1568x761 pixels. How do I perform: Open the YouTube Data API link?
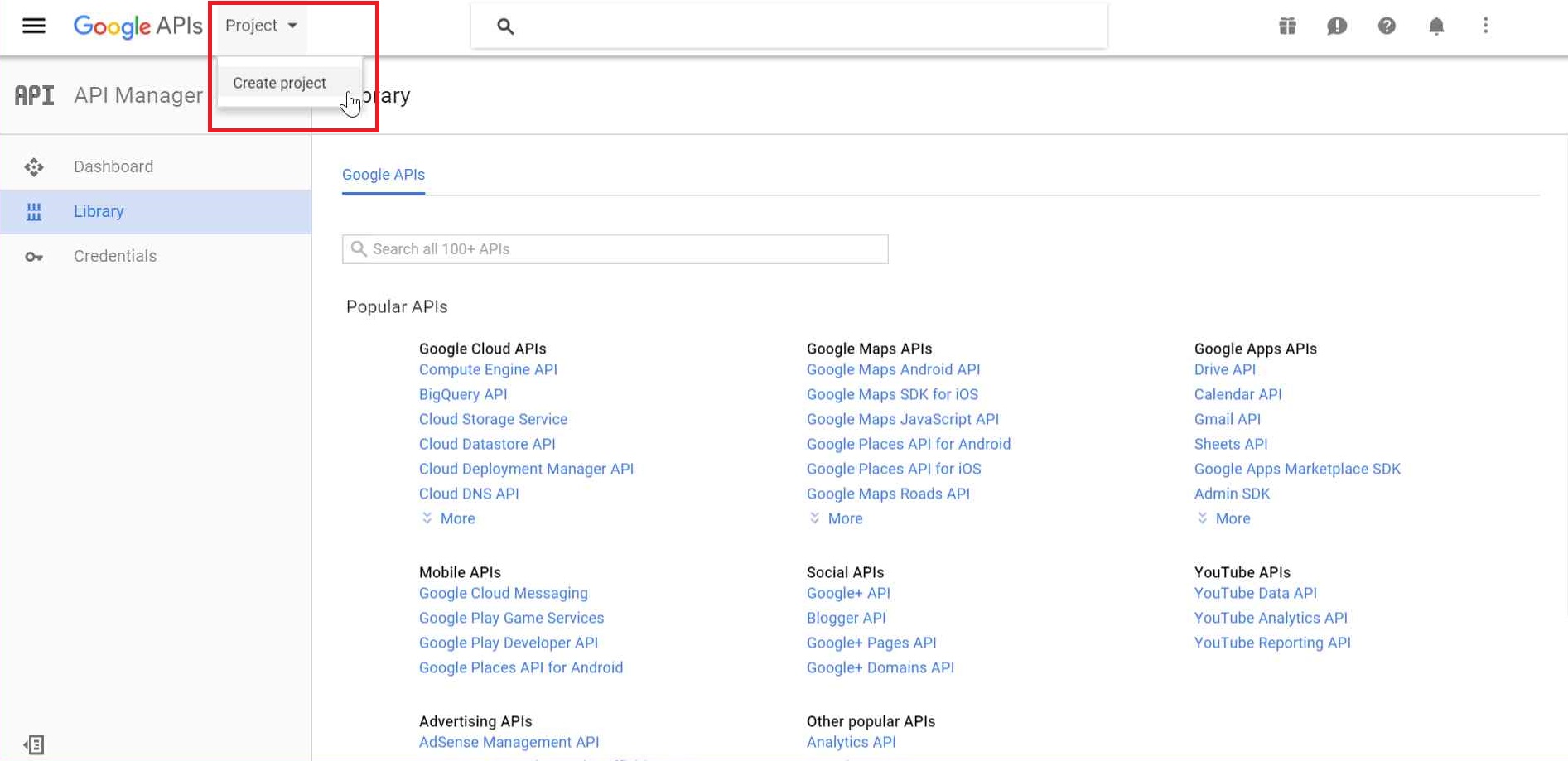pos(1255,593)
